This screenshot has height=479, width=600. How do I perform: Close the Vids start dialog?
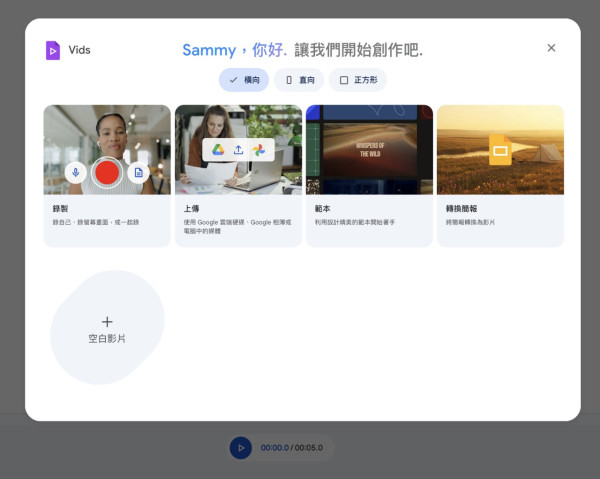pyautogui.click(x=551, y=48)
